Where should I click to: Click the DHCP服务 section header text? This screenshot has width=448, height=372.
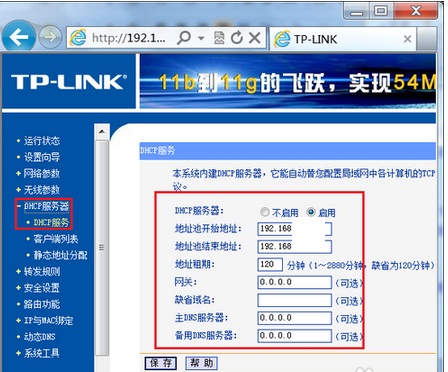157,151
